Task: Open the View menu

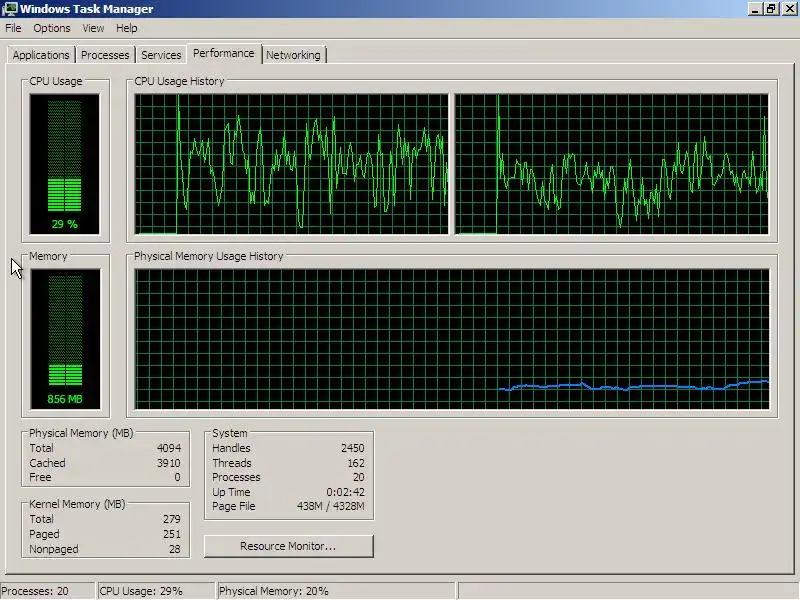Action: tap(93, 28)
